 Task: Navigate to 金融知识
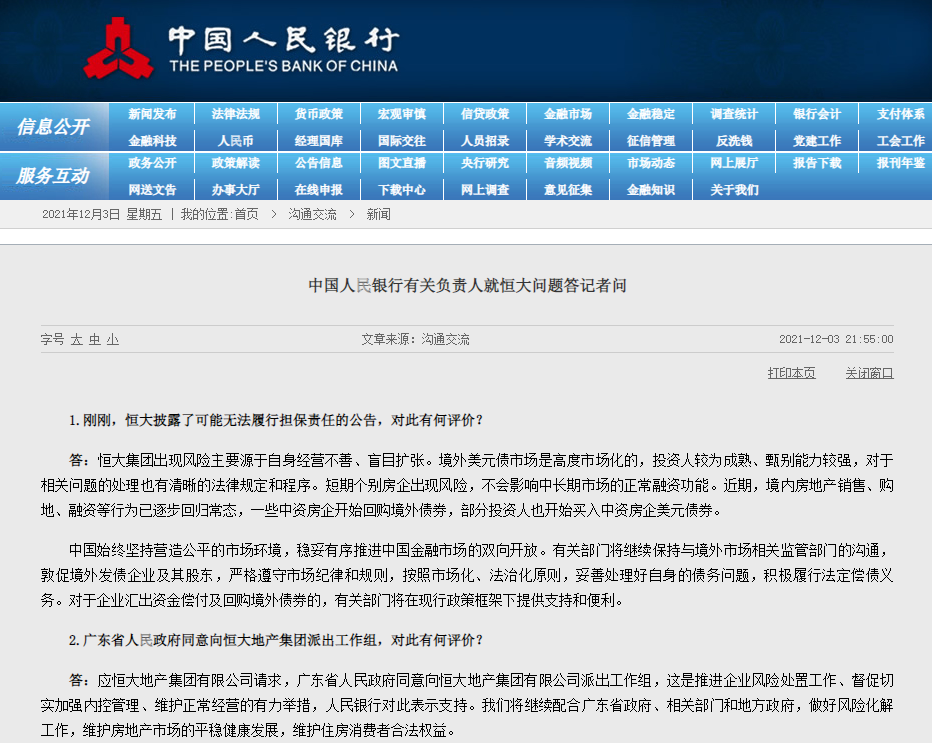pyautogui.click(x=651, y=190)
